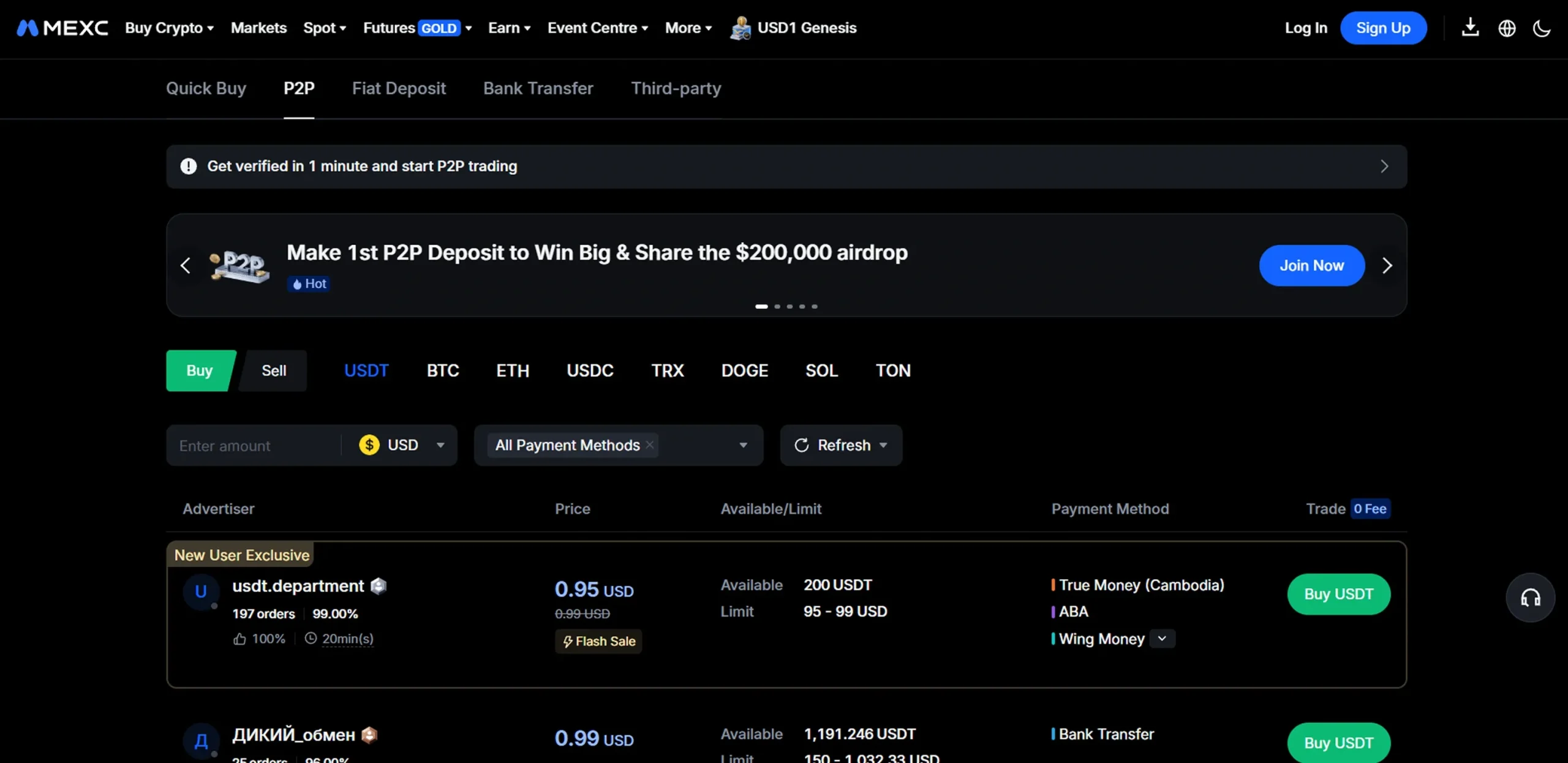The width and height of the screenshot is (1568, 763).
Task: Switch to Sell mode
Action: click(274, 371)
